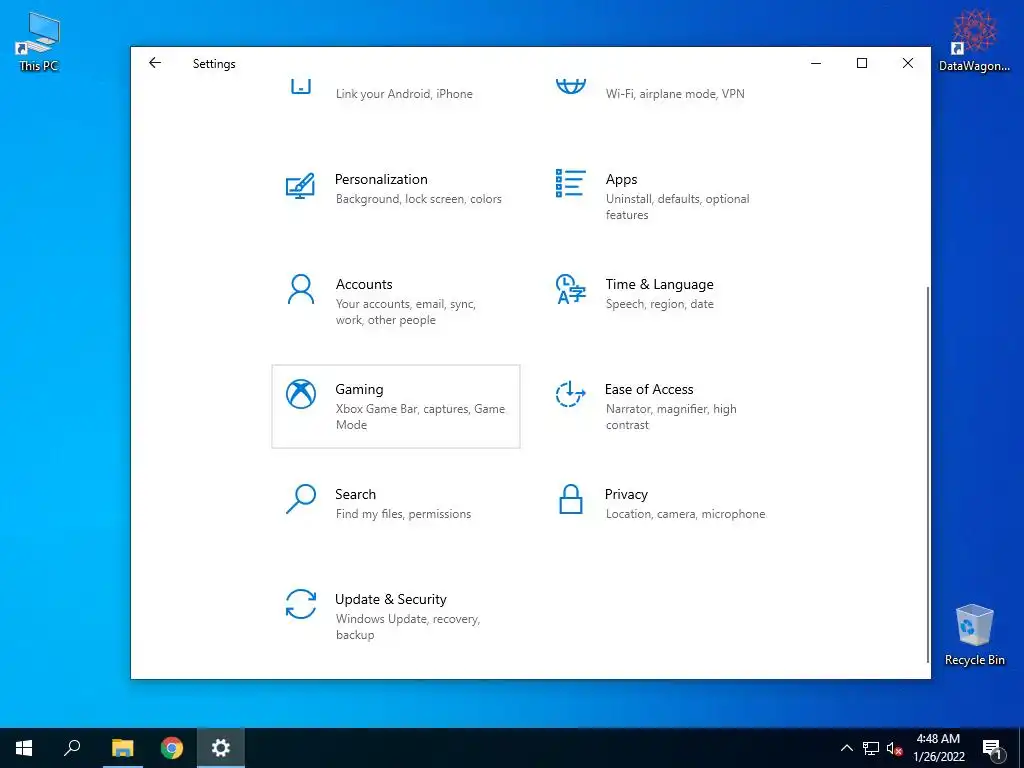
Task: Click the Privacy padlock icon
Action: 570,499
